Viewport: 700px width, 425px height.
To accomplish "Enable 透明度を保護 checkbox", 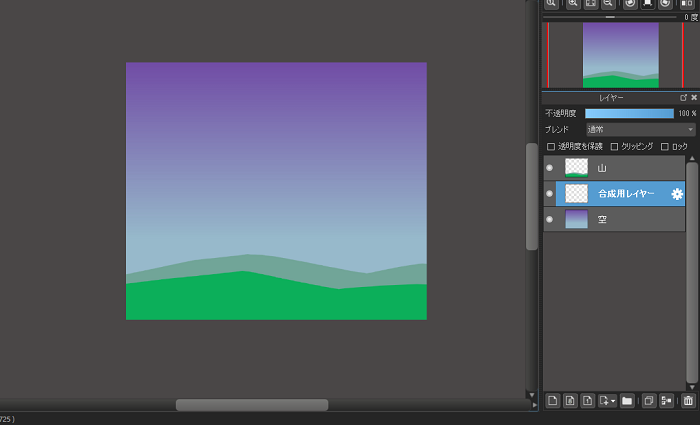I will click(x=551, y=146).
